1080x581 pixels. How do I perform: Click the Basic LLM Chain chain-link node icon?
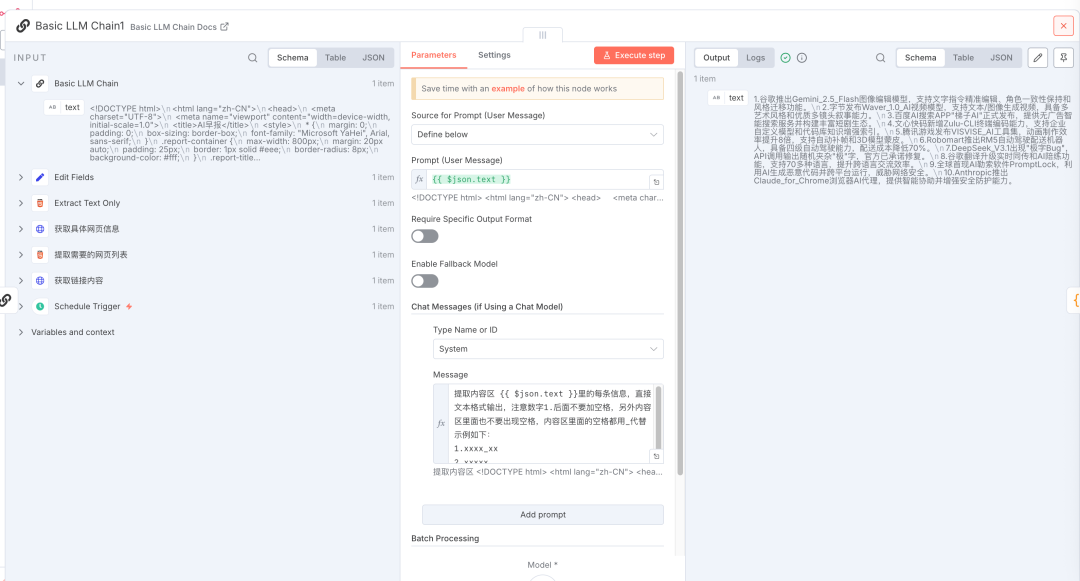40,83
